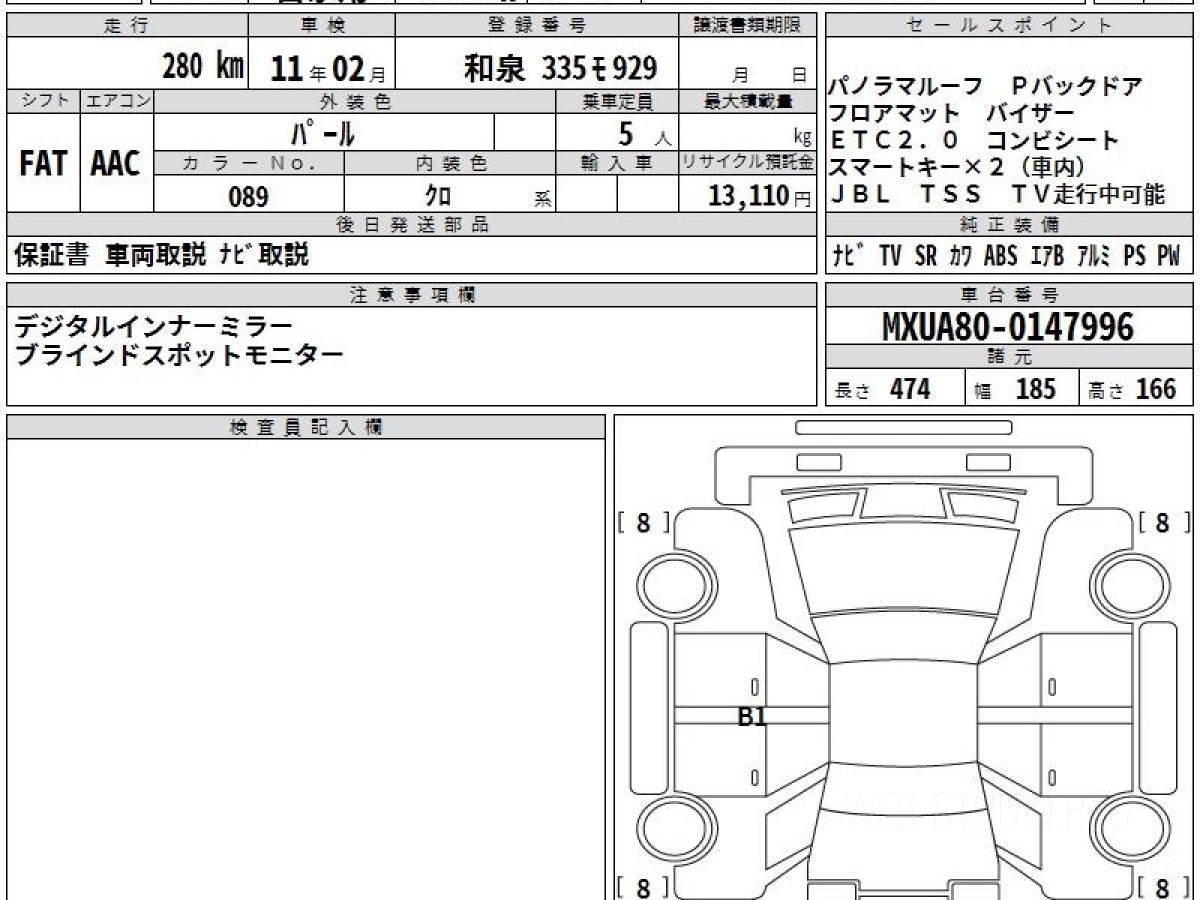The width and height of the screenshot is (1200, 900).
Task: Select inspection expiry 11年02月
Action: pos(328,68)
